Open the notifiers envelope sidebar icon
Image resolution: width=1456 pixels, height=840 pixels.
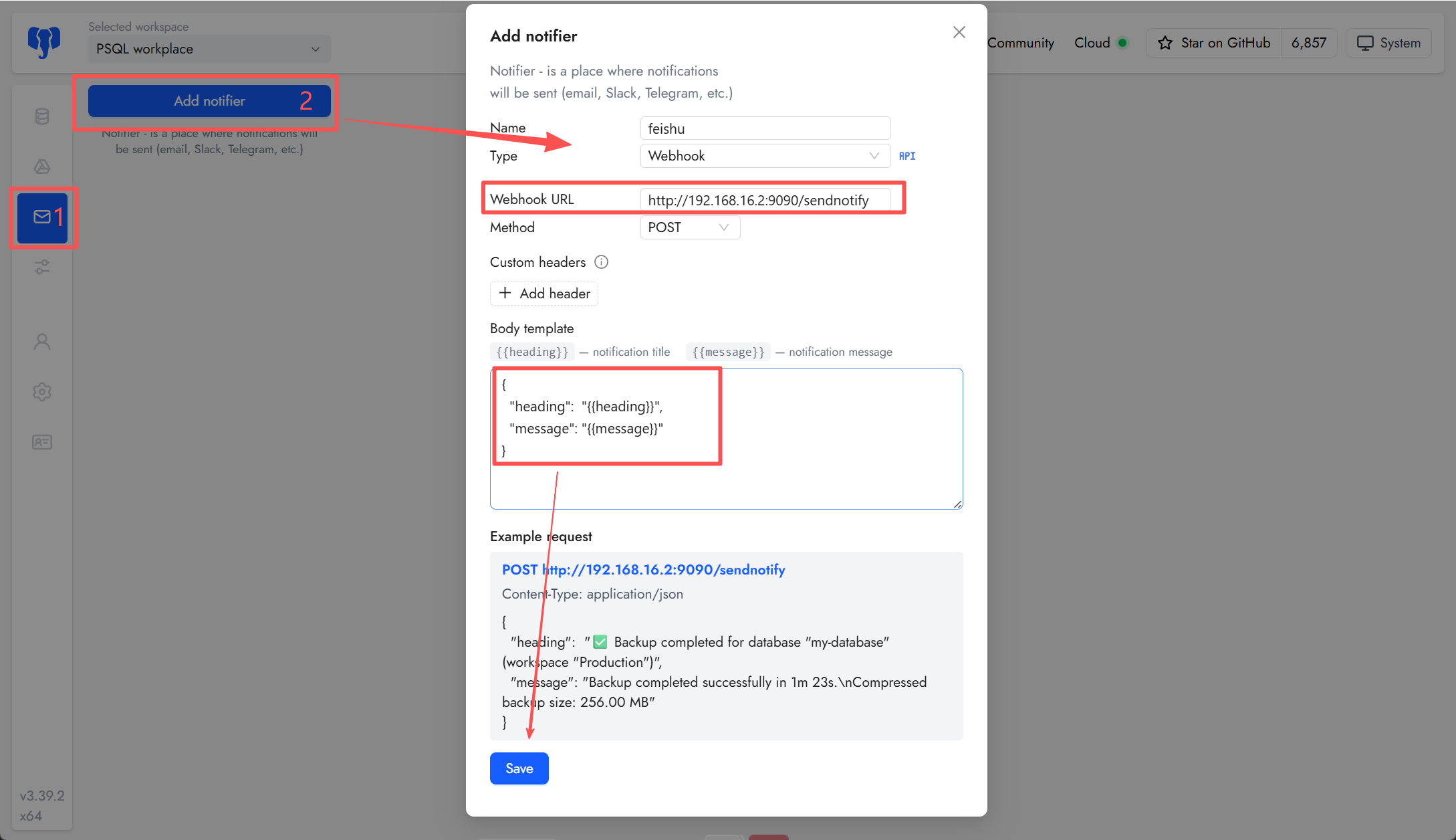click(x=42, y=217)
